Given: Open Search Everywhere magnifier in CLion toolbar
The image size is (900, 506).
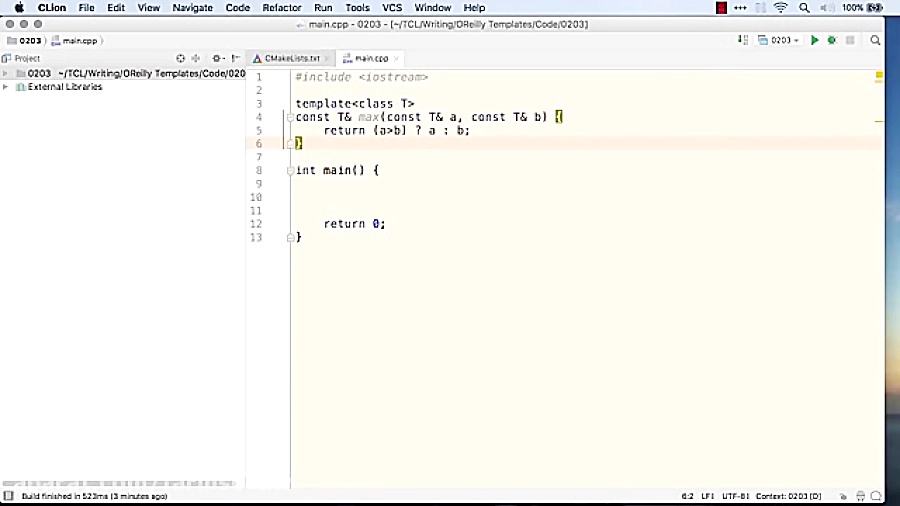Looking at the screenshot, I should pos(875,40).
